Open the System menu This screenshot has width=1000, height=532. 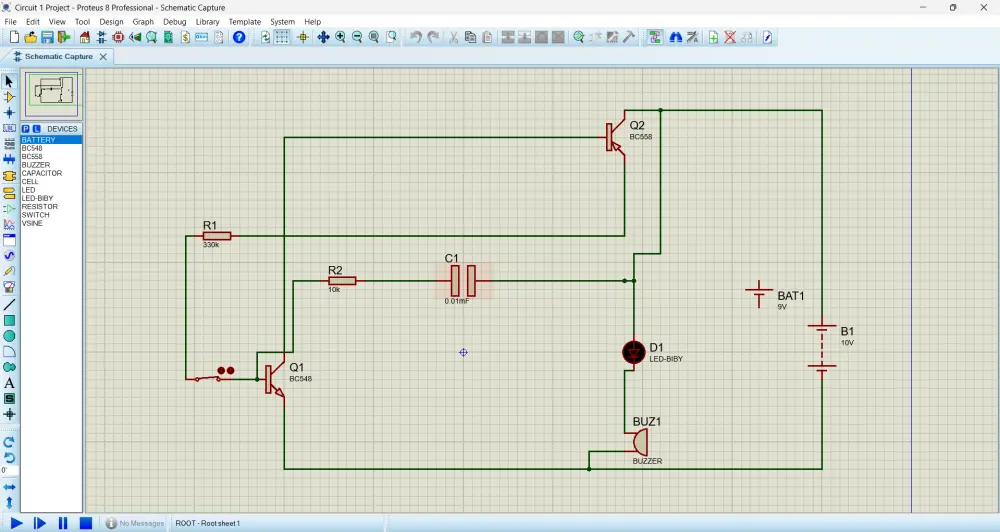(283, 22)
